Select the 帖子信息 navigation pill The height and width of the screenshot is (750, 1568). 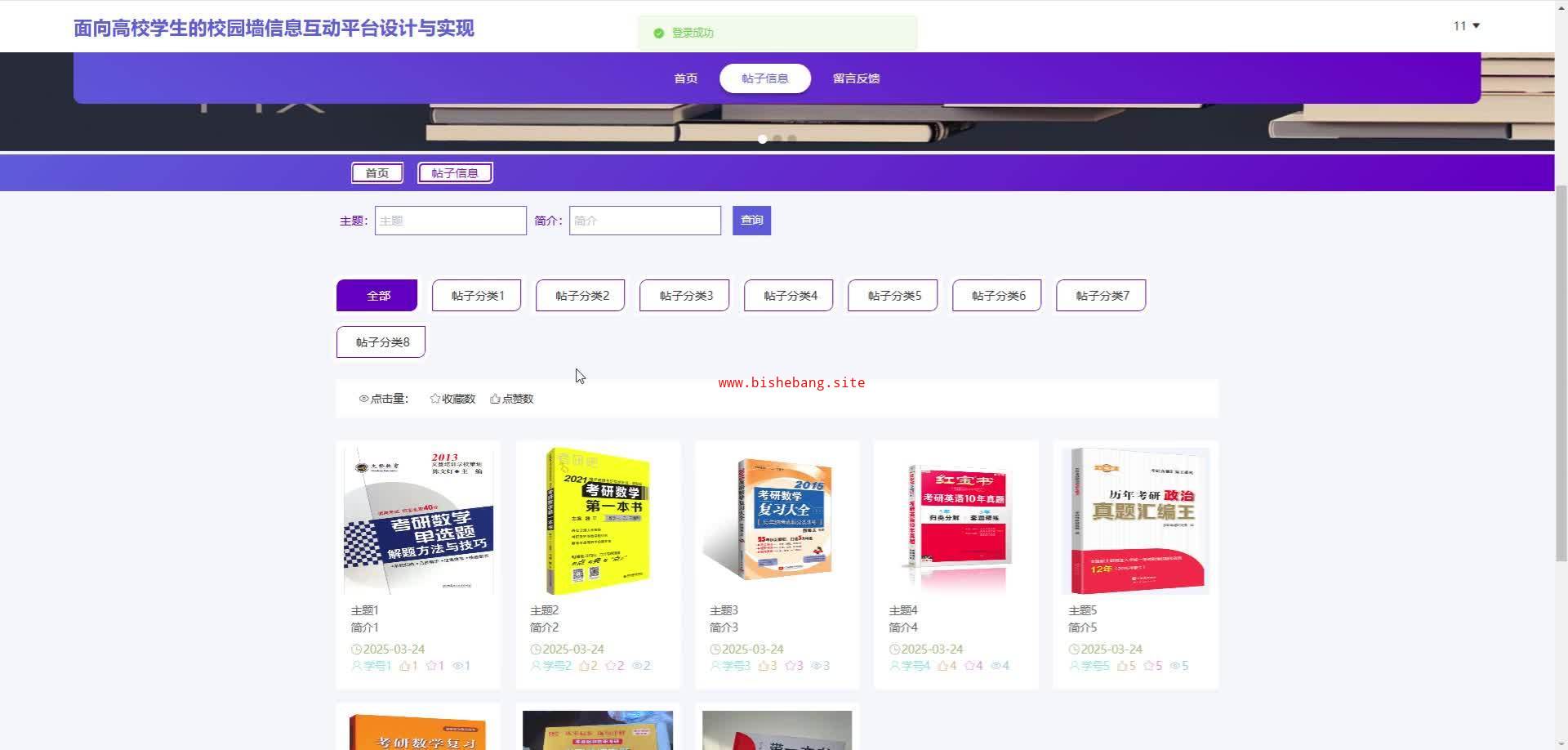pos(765,78)
